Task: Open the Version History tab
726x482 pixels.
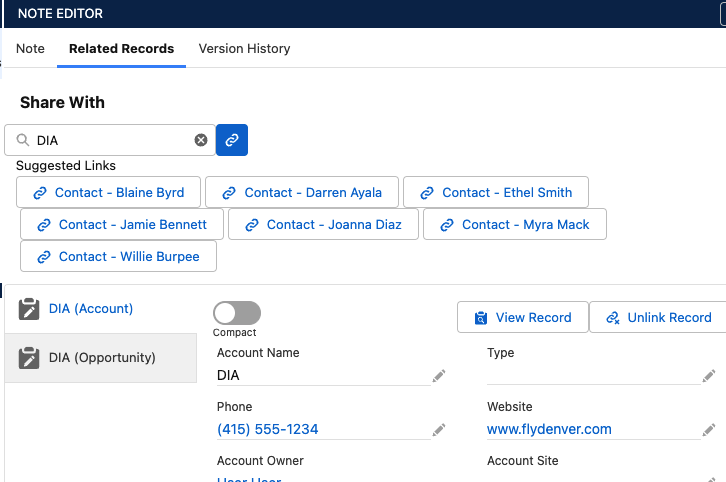Action: point(244,49)
